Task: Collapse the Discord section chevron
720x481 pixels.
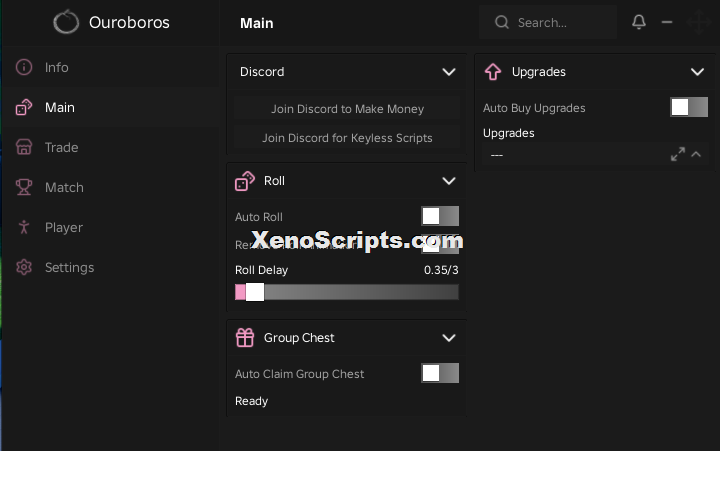Action: pyautogui.click(x=449, y=72)
